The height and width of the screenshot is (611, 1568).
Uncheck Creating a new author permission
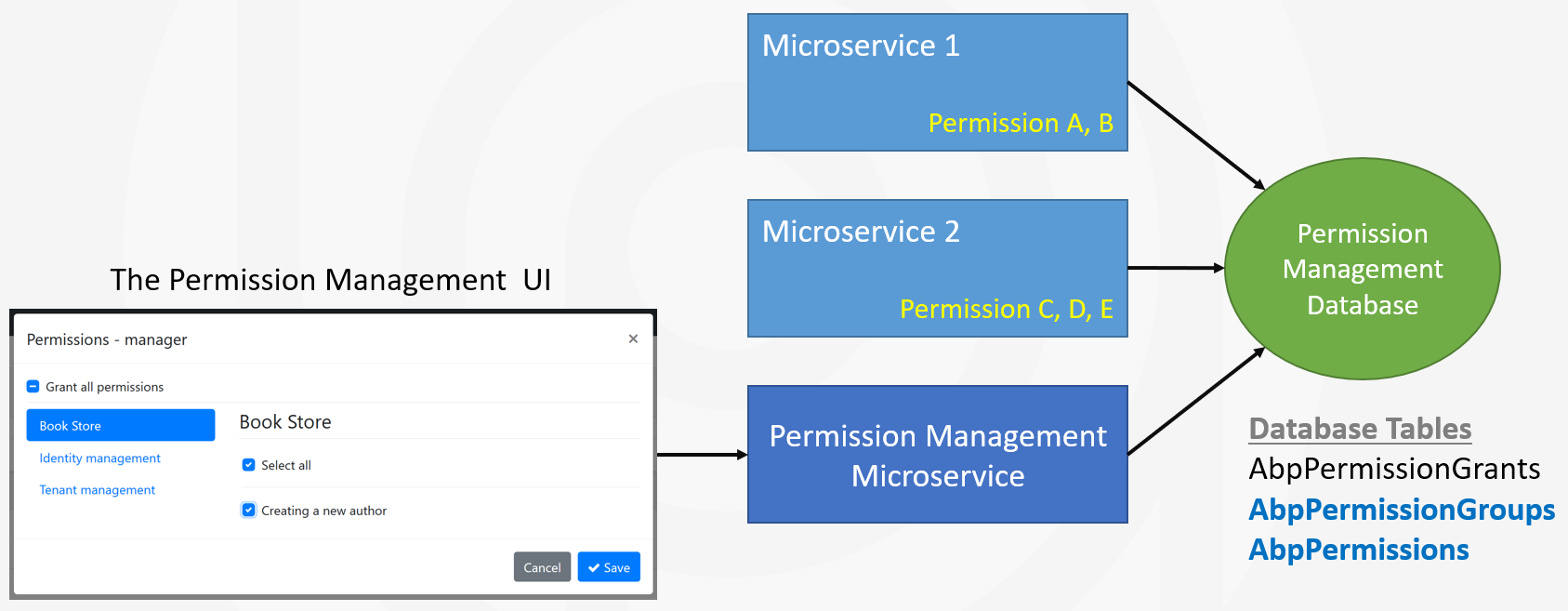point(248,510)
